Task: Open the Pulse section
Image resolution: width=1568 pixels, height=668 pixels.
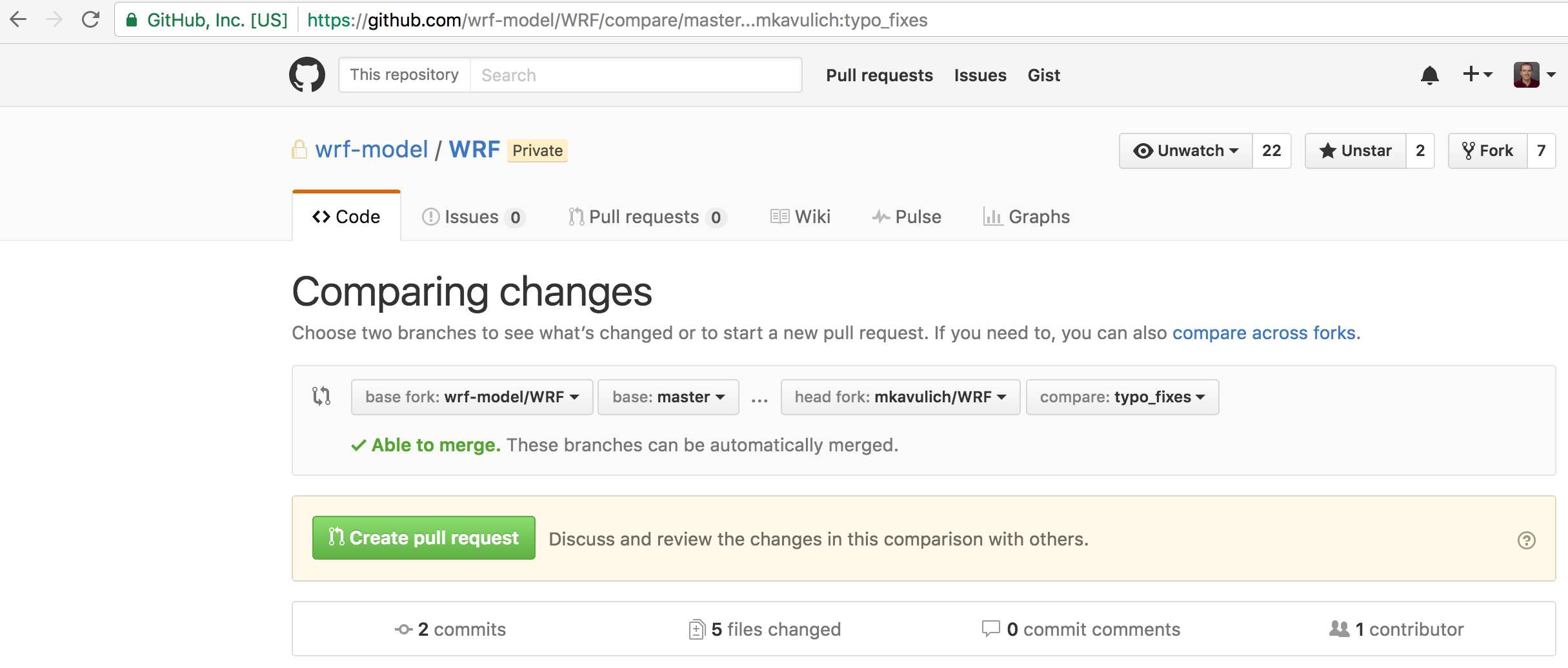Action: click(908, 217)
